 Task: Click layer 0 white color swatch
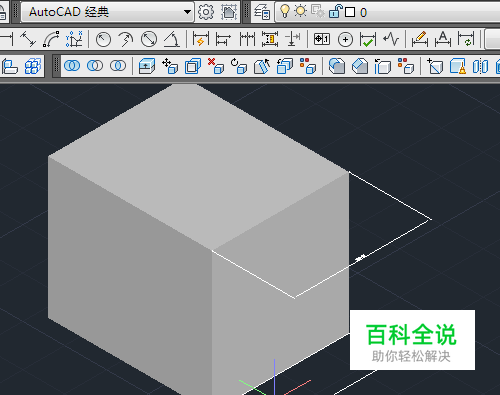click(350, 12)
